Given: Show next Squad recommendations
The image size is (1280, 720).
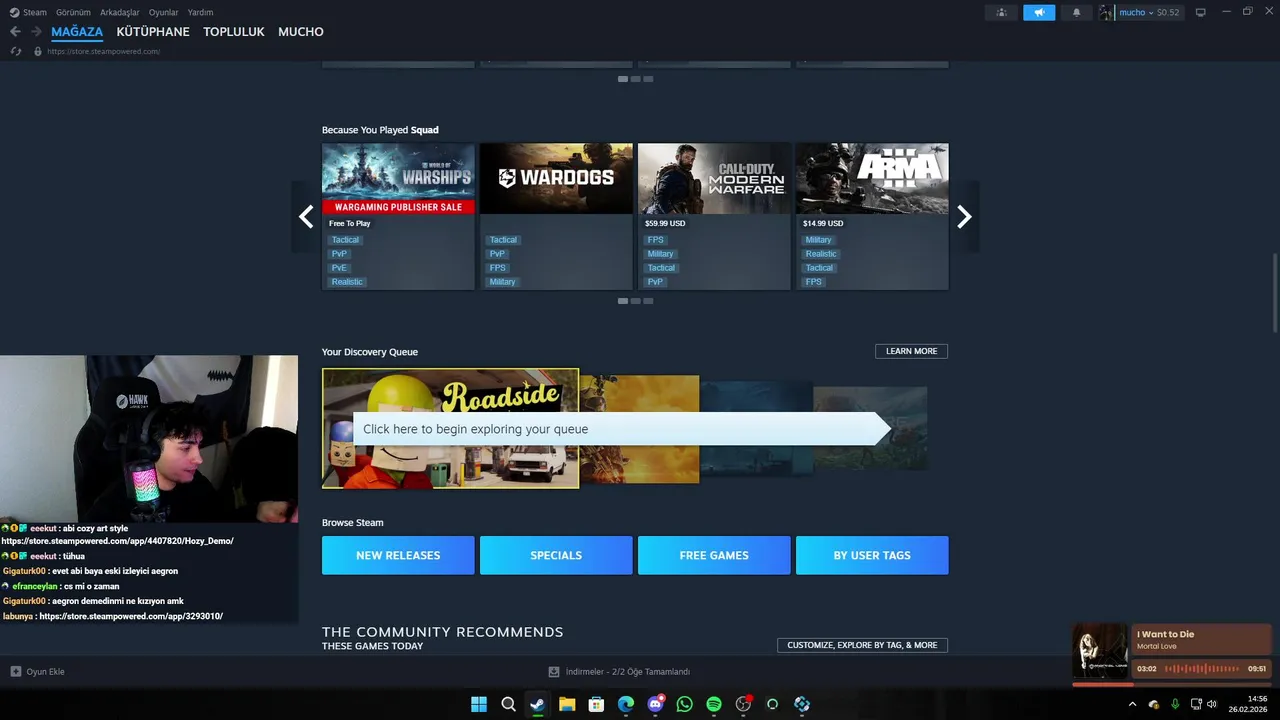Looking at the screenshot, I should (x=964, y=216).
